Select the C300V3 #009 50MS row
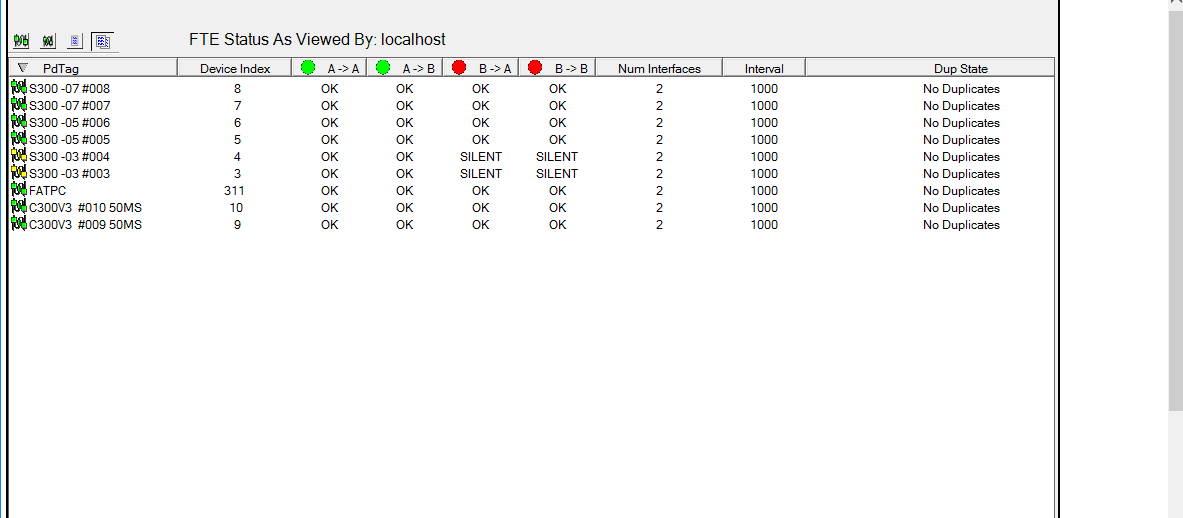Viewport: 1183px width, 518px height. (532, 225)
